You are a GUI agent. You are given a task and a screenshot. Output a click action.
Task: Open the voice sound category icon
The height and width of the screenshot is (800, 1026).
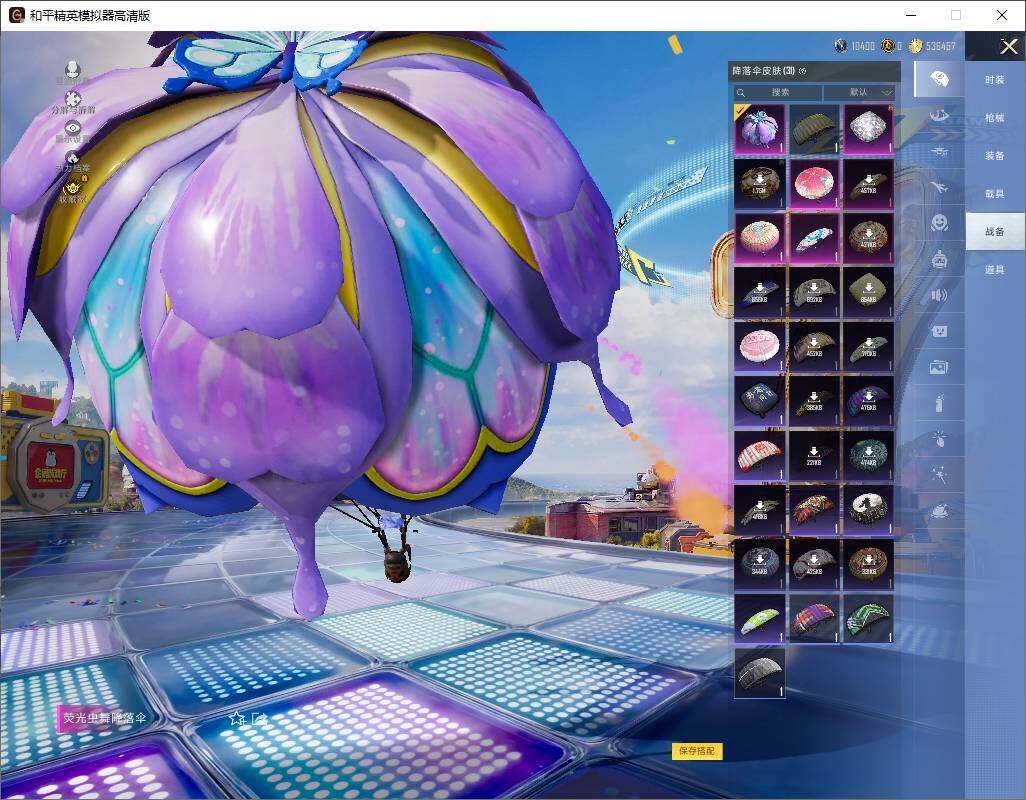(x=939, y=295)
